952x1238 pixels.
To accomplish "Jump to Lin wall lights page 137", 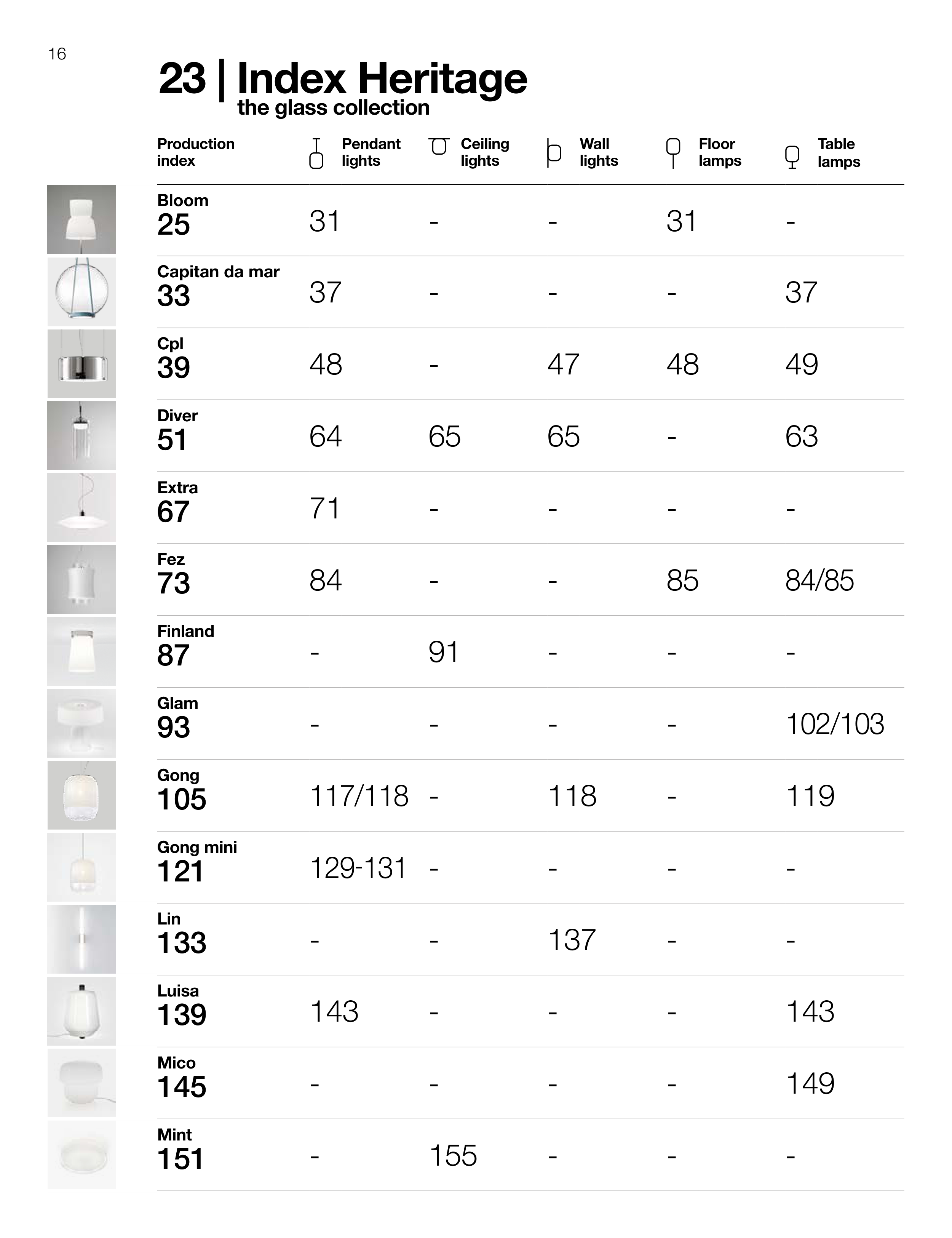I will tap(571, 940).
